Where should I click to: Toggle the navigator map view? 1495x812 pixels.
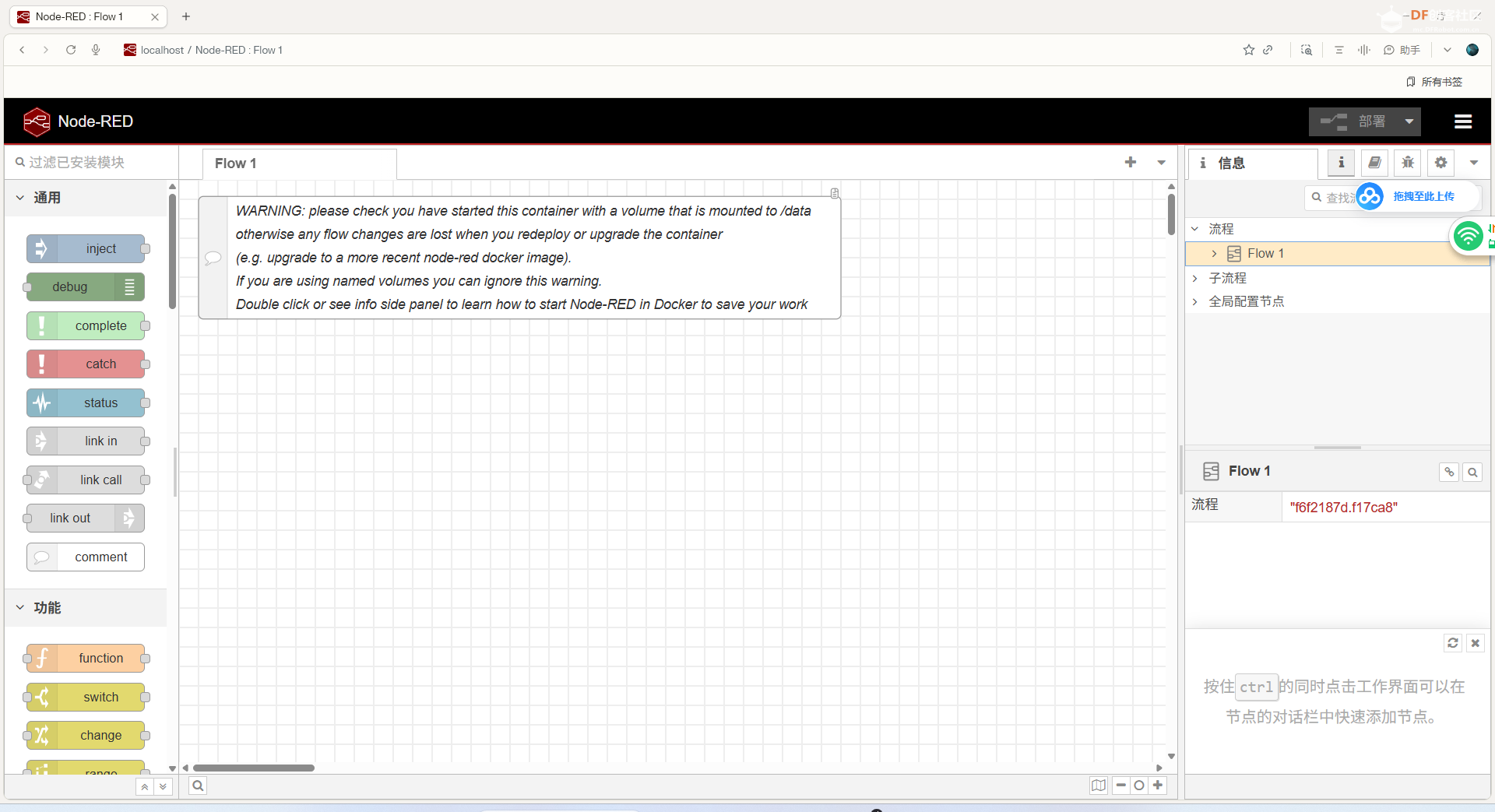point(1099,786)
